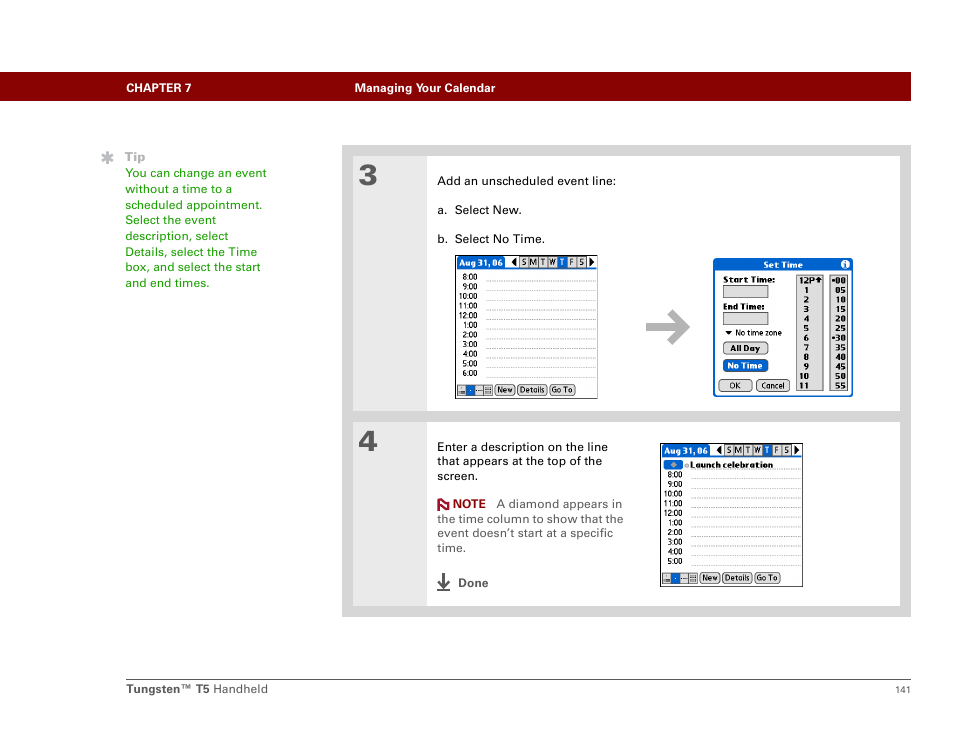The image size is (954, 738).
Task: Click the Managing Your Calendar header
Action: pos(425,88)
